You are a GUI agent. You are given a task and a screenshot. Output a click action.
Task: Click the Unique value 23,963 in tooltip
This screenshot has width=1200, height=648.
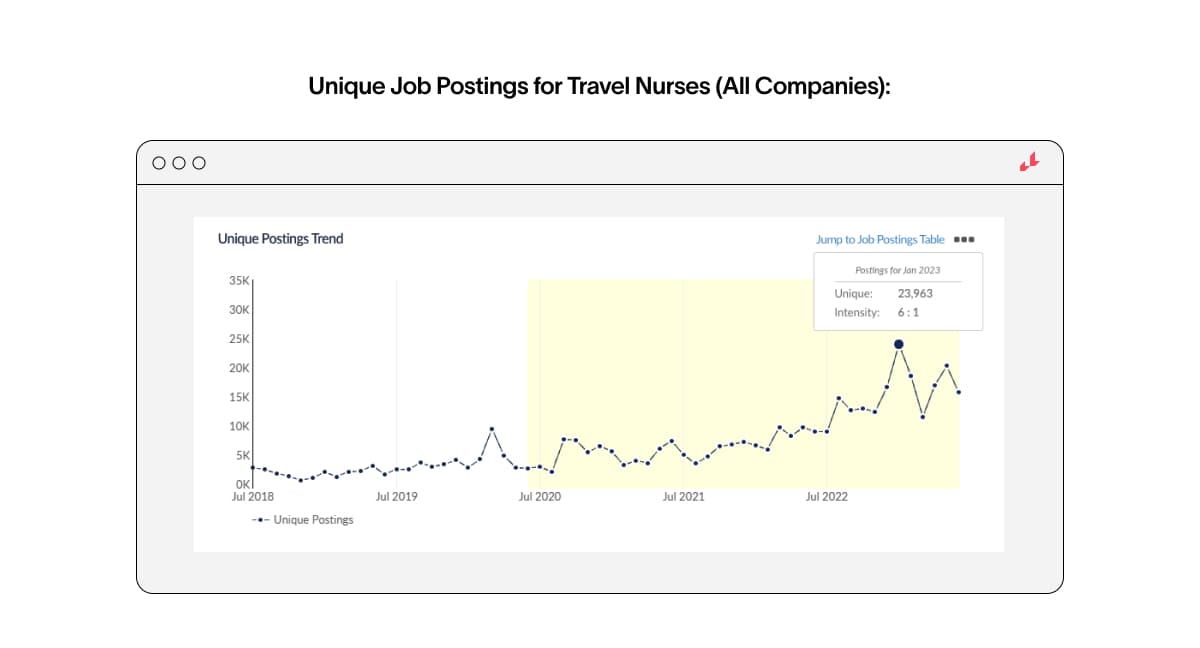tap(915, 294)
